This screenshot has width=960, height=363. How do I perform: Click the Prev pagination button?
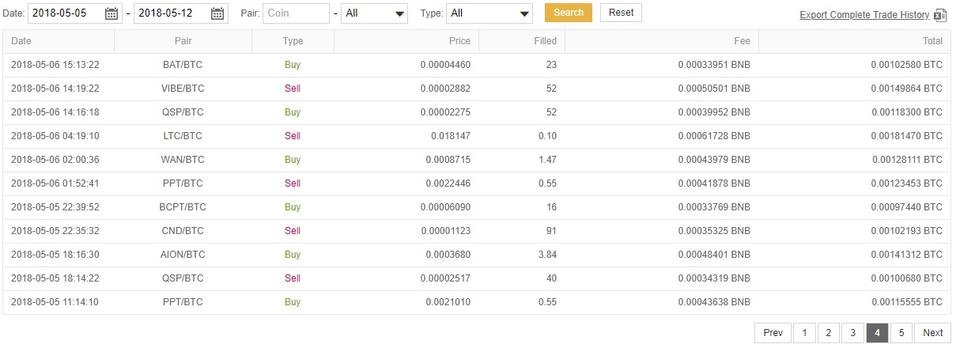click(x=773, y=333)
